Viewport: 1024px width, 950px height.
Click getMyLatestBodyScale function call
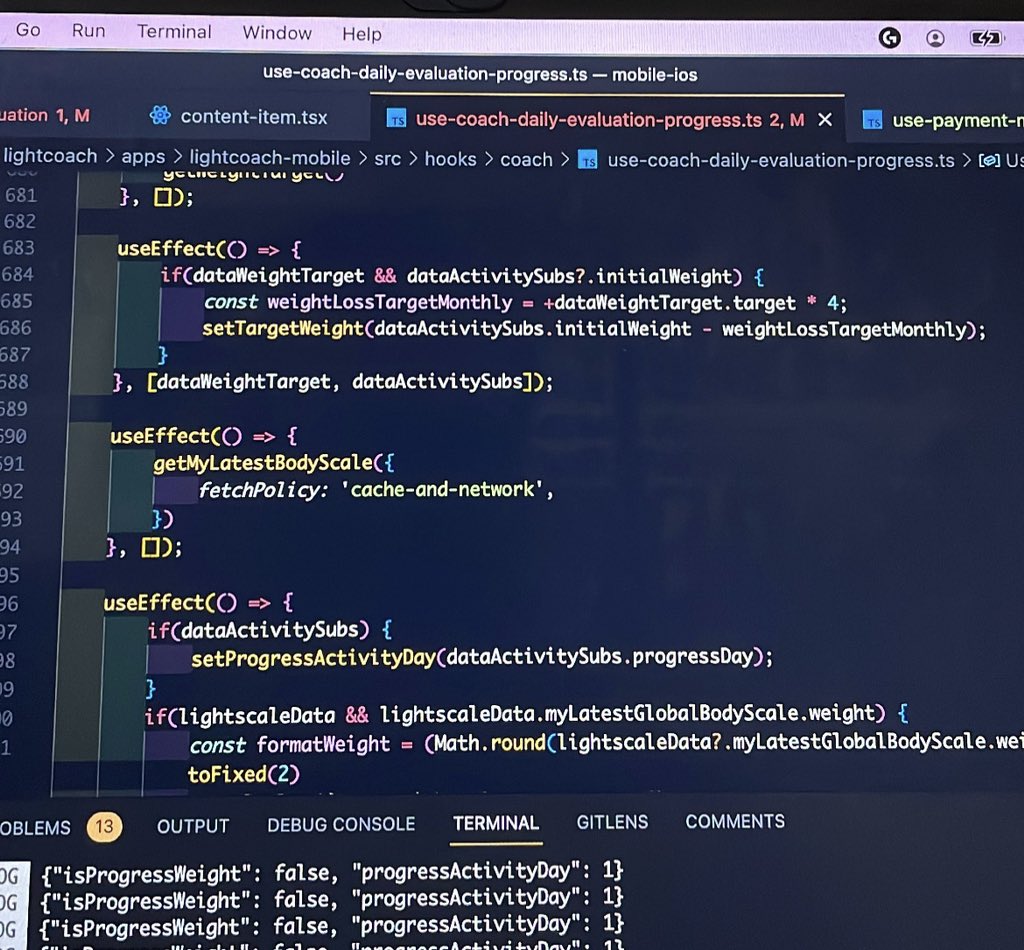[263, 463]
